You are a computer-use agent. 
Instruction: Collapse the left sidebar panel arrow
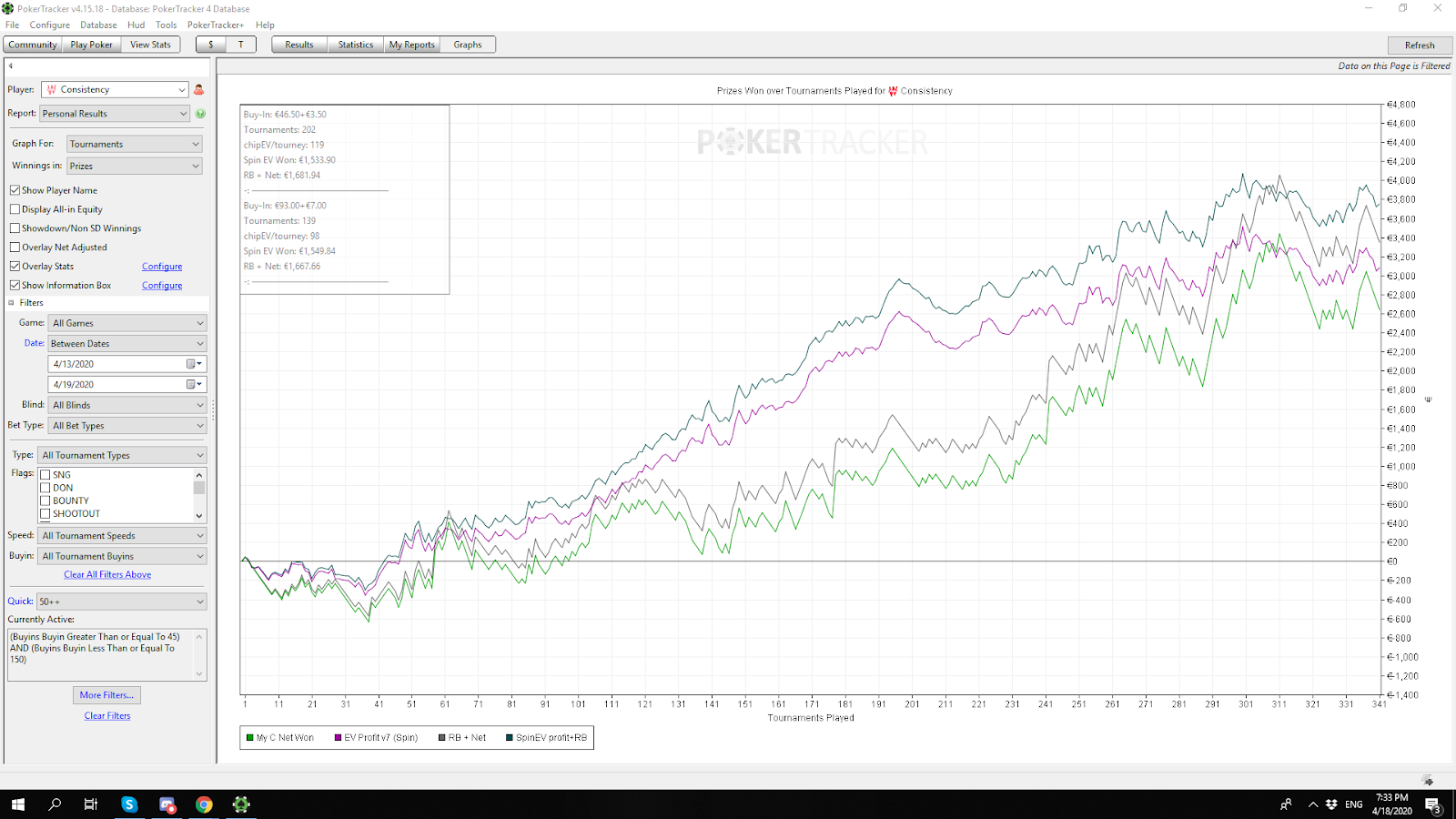[x=11, y=66]
